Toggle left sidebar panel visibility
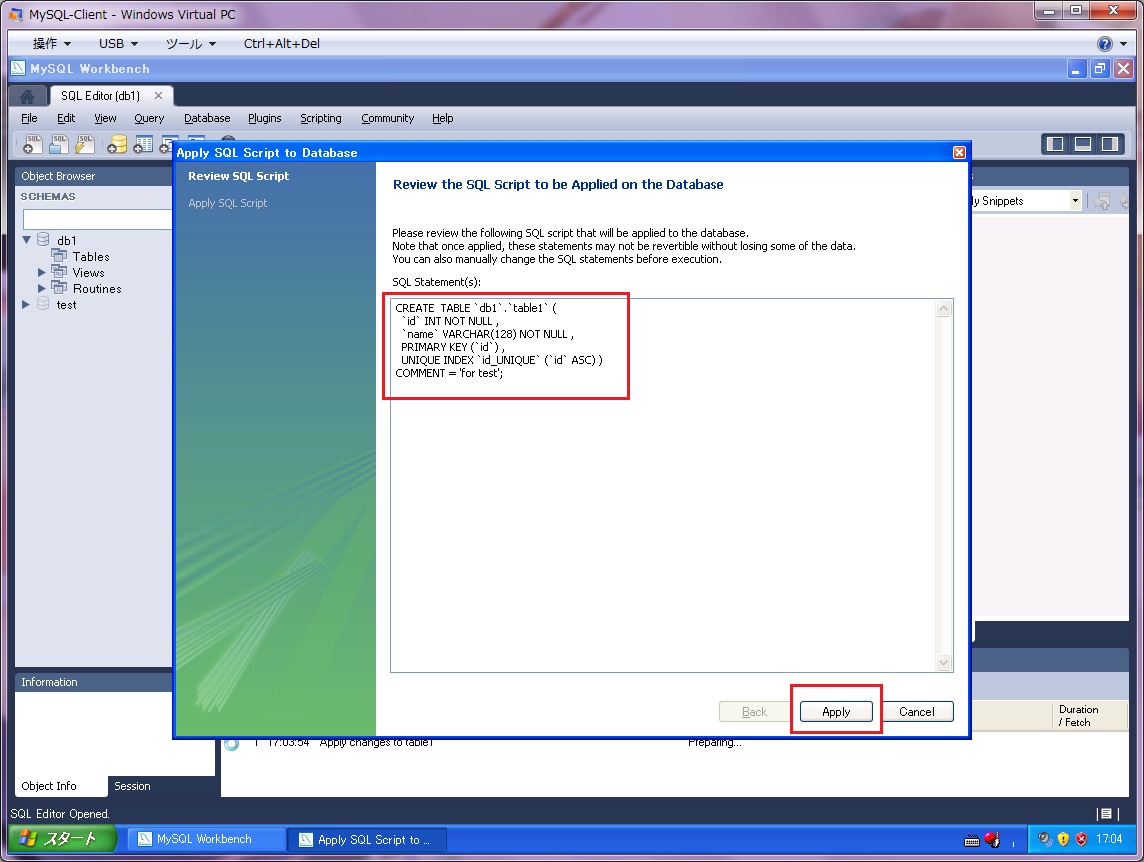The image size is (1144, 862). tap(1055, 144)
